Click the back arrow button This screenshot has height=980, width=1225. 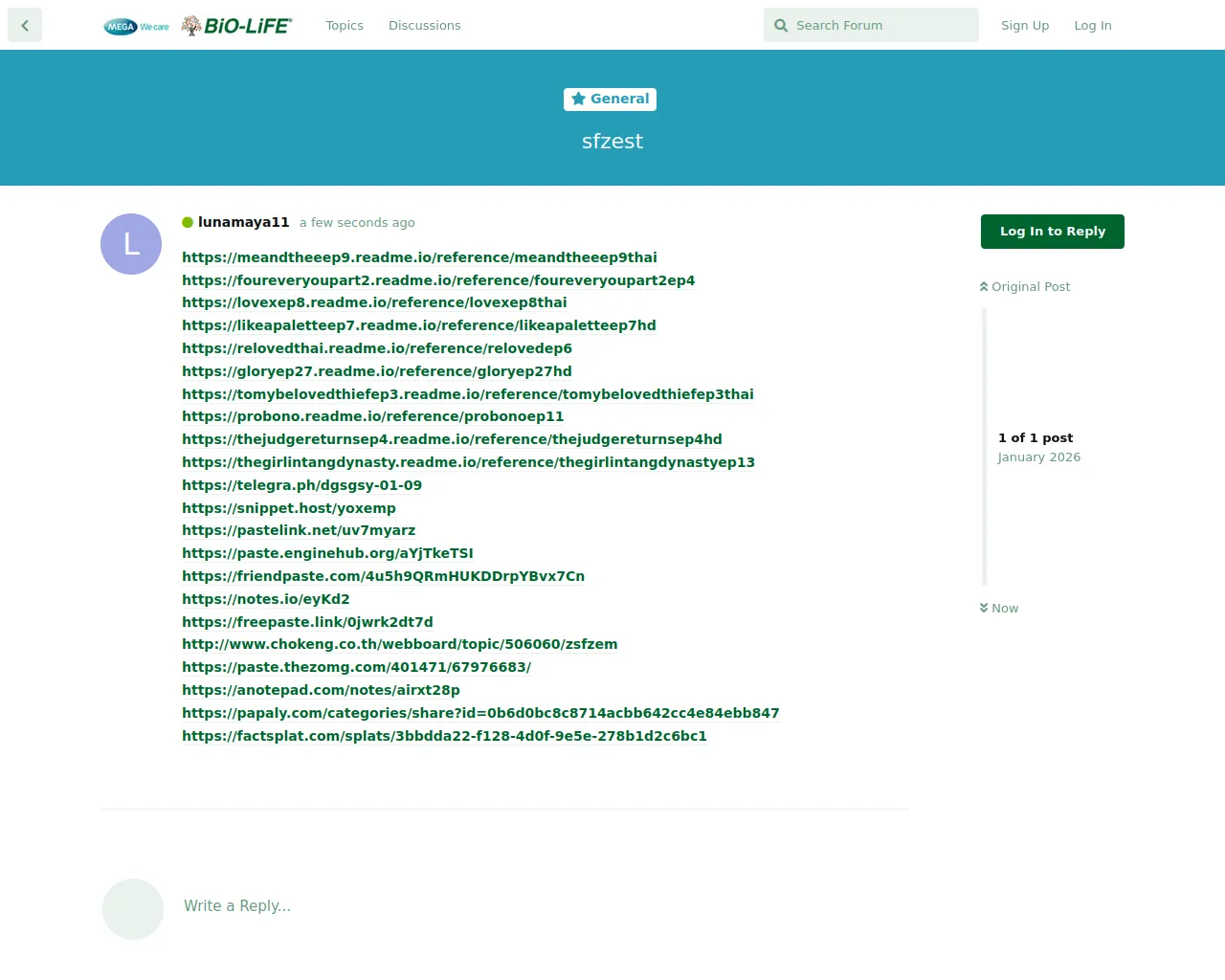point(25,26)
